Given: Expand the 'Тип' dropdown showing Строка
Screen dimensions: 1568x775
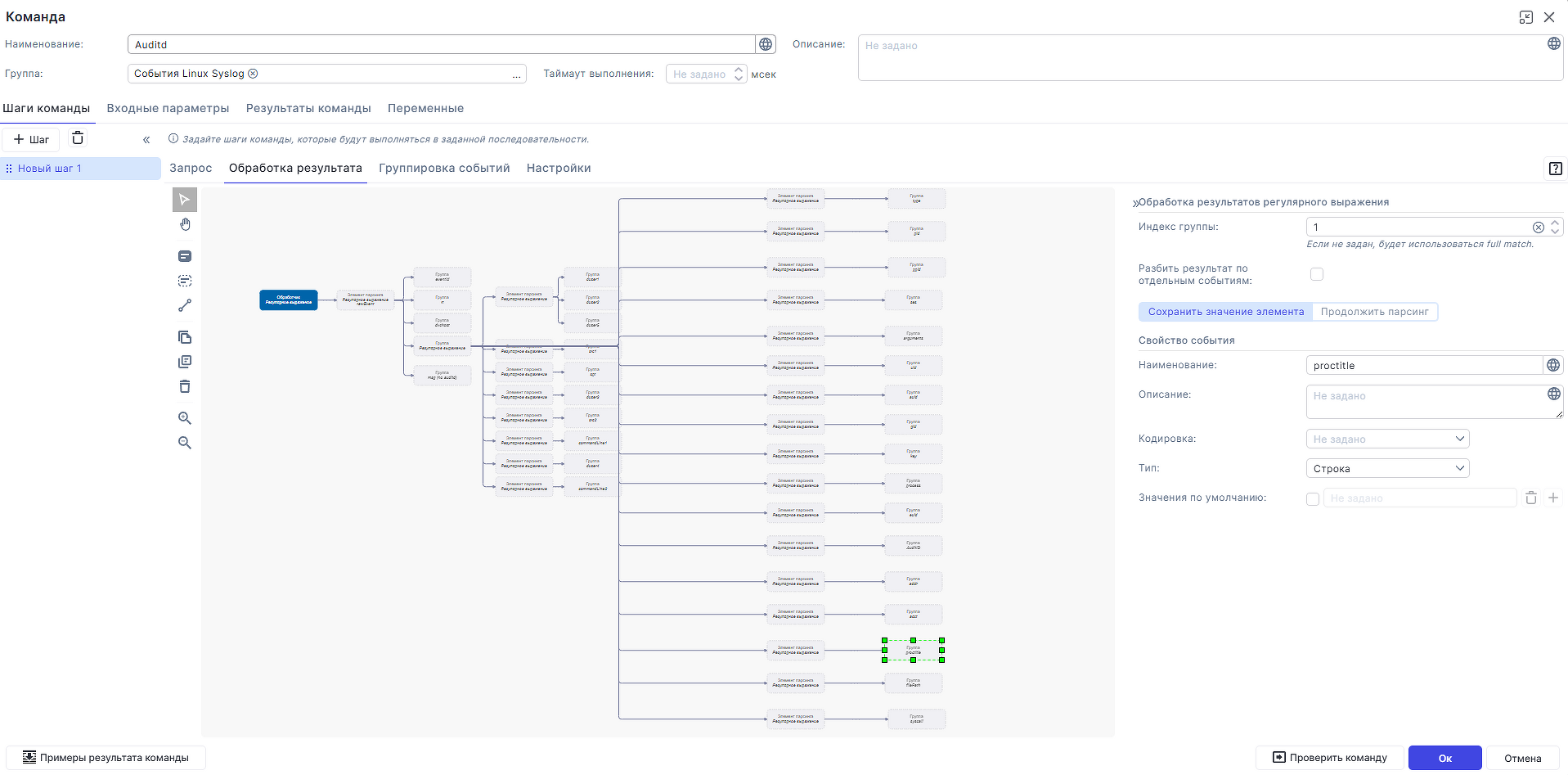Looking at the screenshot, I should (x=1387, y=468).
